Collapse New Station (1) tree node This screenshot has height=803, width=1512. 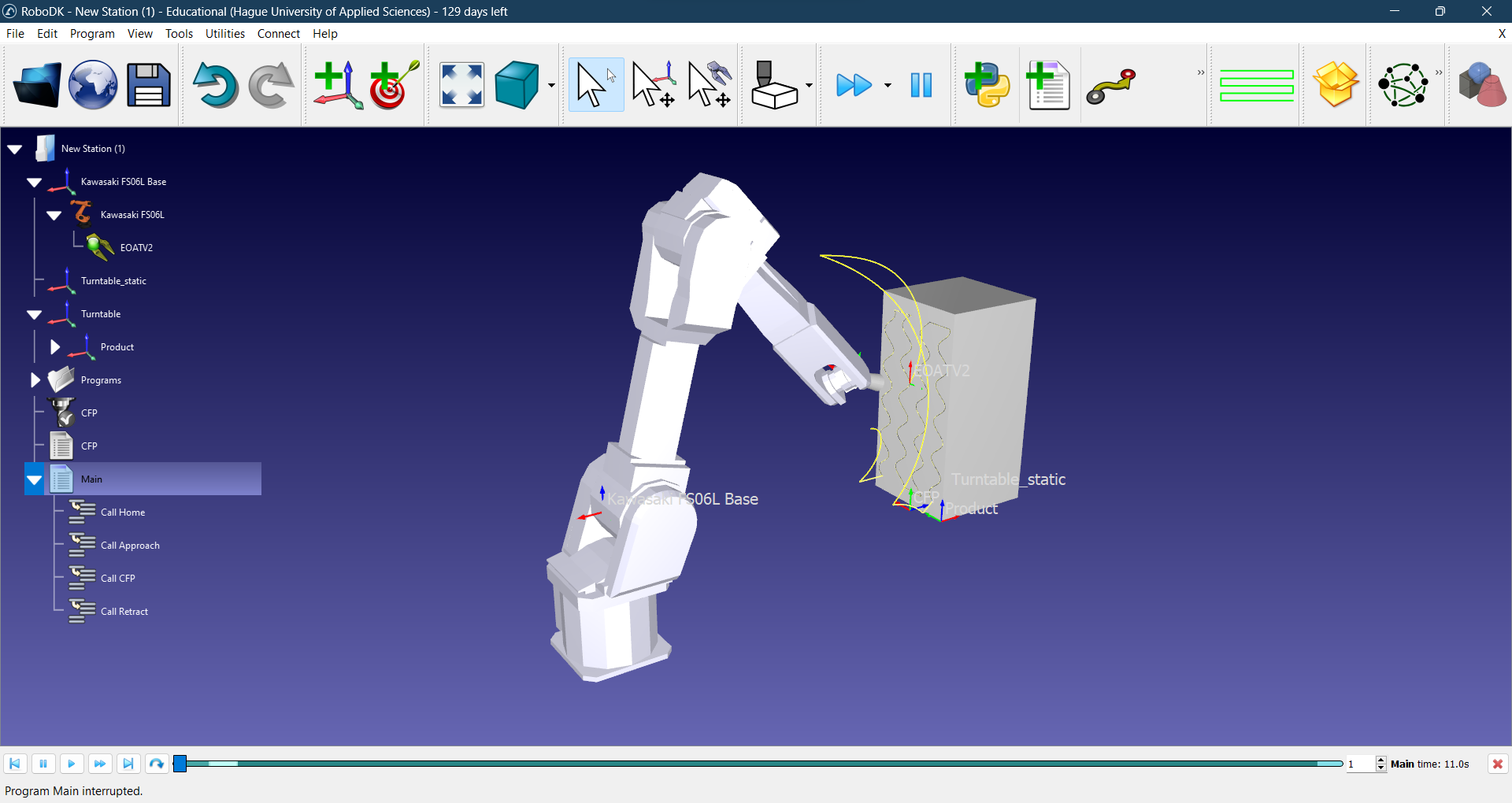[15, 149]
